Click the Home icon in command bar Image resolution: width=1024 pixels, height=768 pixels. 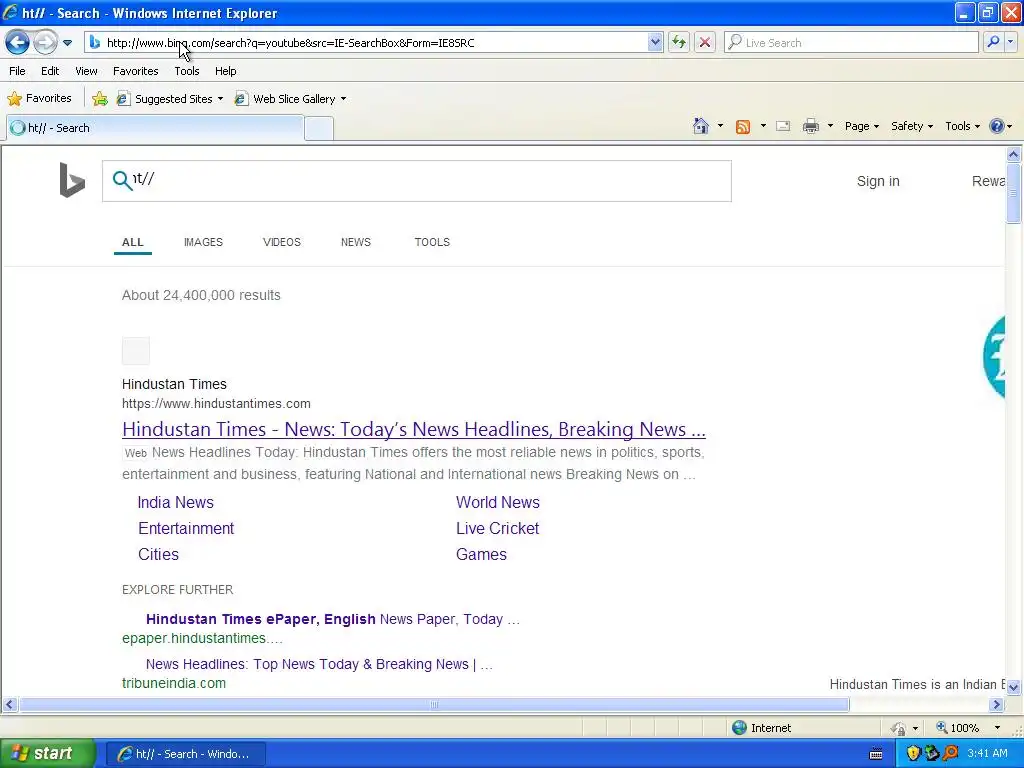point(701,126)
